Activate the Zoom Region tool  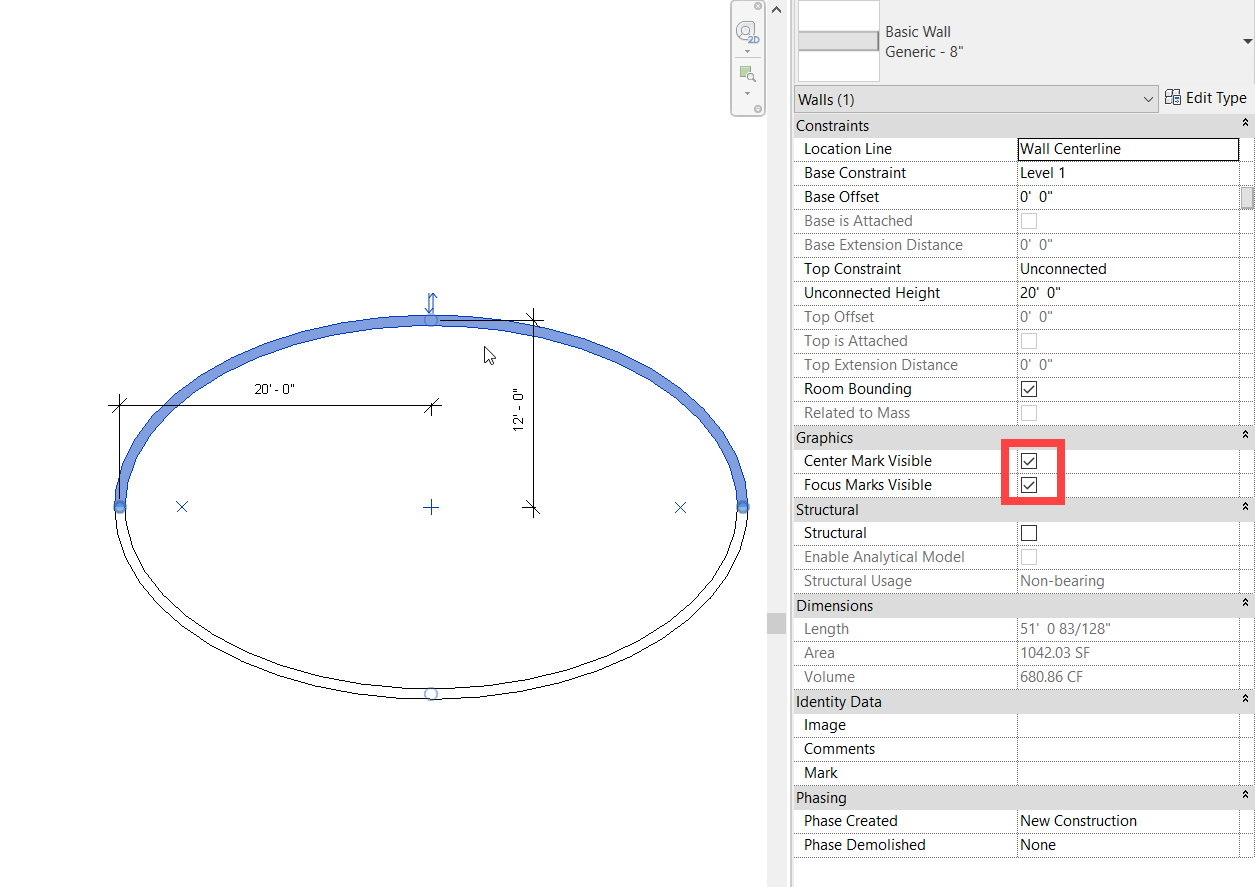click(x=747, y=72)
